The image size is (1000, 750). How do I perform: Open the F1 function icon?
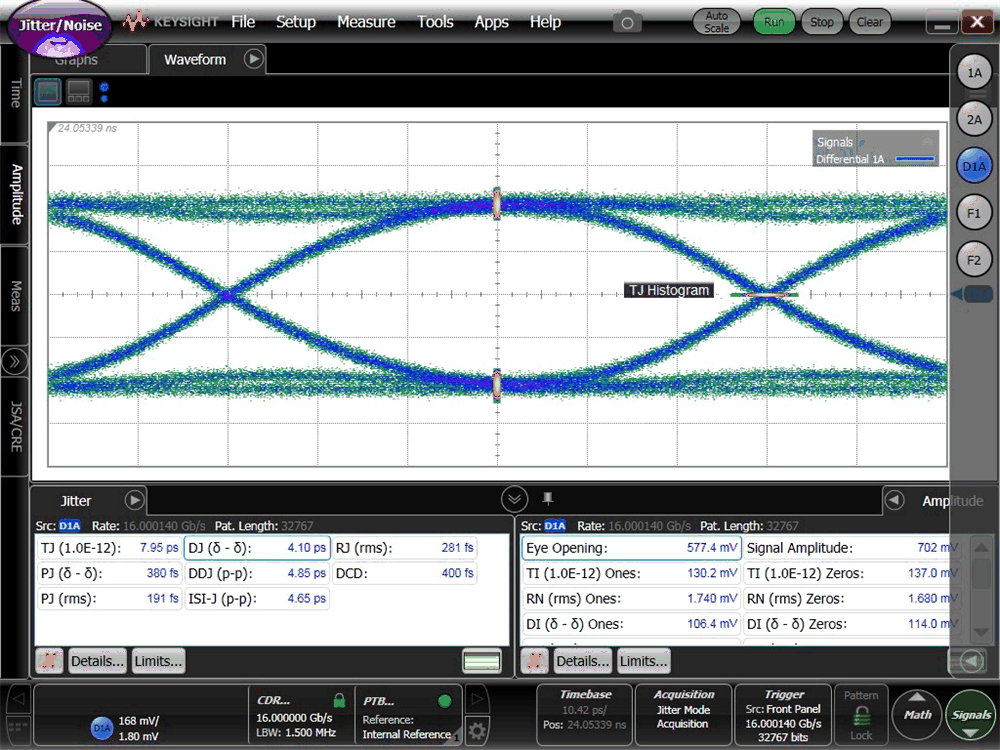(973, 212)
